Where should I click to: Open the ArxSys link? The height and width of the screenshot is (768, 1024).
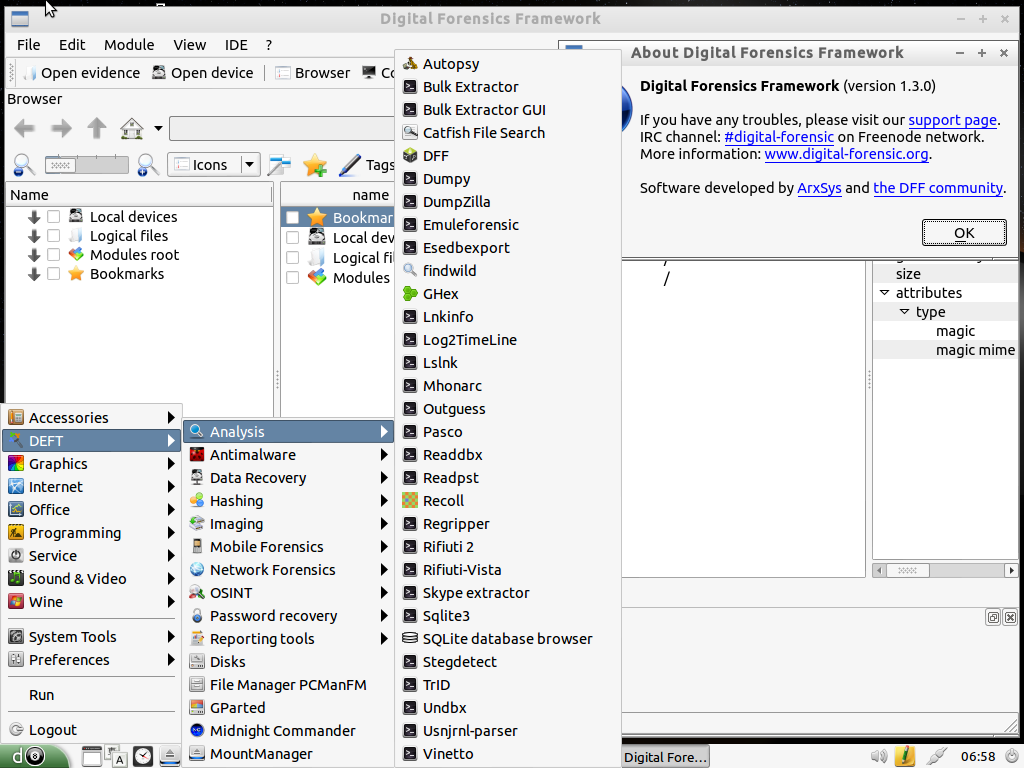point(819,188)
